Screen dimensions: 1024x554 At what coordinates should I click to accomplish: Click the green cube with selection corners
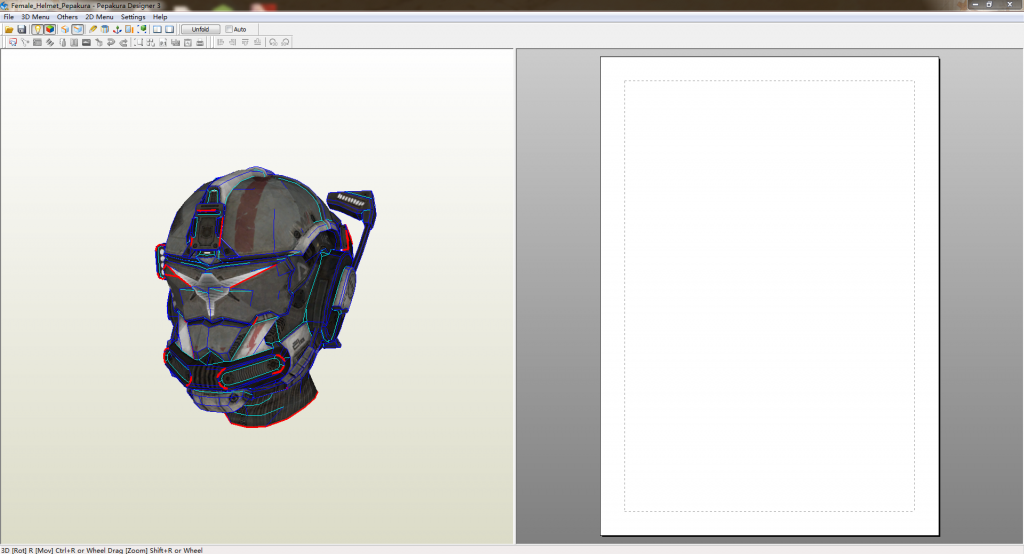pos(142,29)
